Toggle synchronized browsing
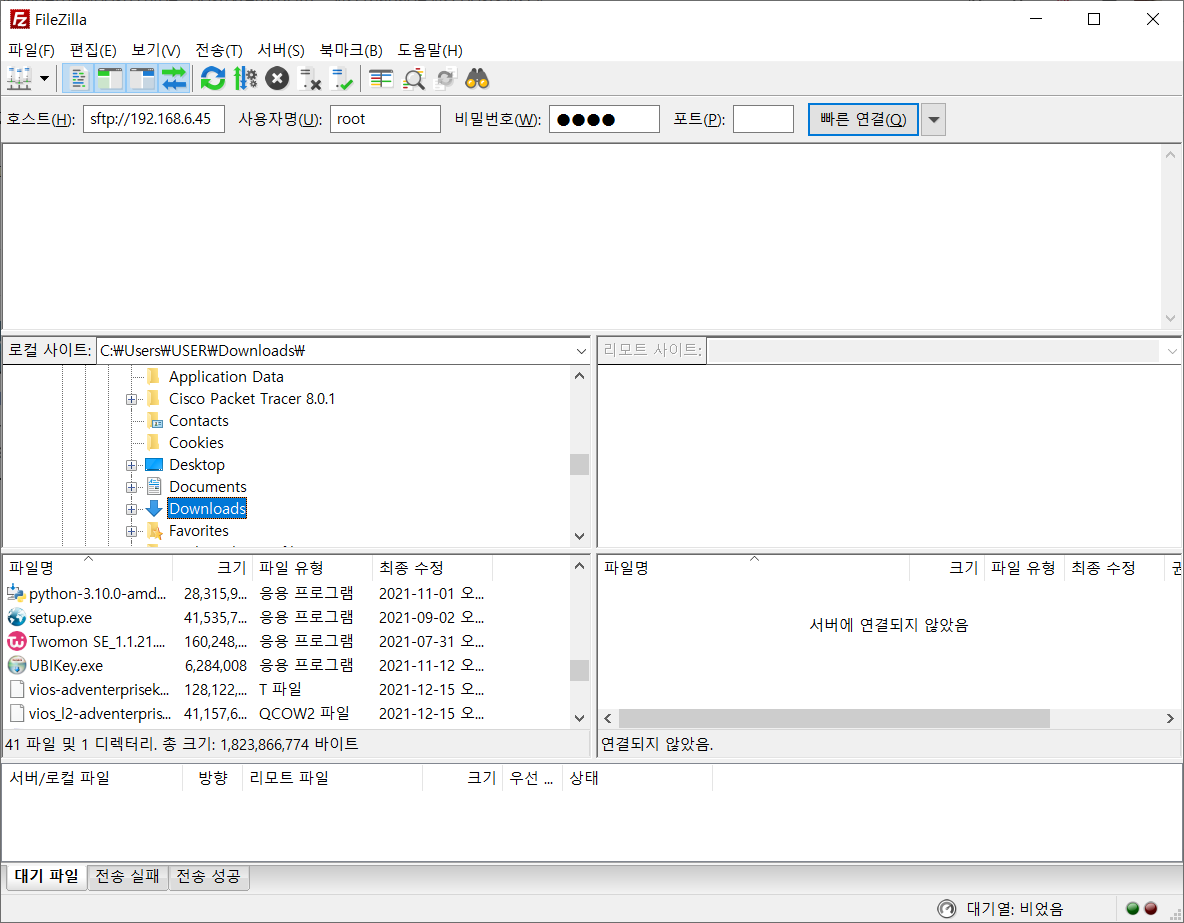This screenshot has height=923, width=1184. click(x=446, y=79)
